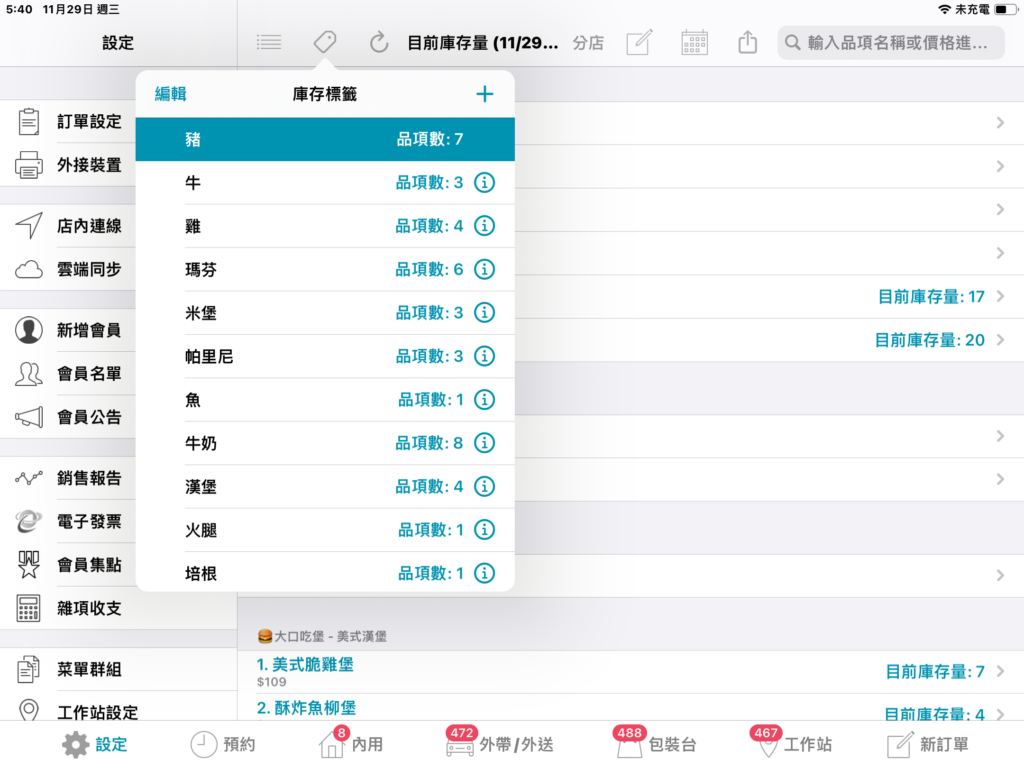Open the edit pencil icon in toolbar
Screen dimensions: 1024x768
pos(639,43)
